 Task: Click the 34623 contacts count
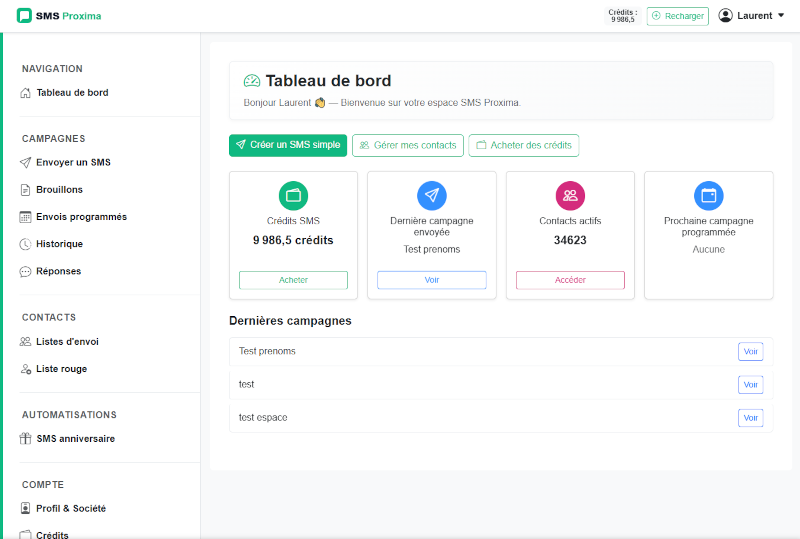click(x=570, y=240)
